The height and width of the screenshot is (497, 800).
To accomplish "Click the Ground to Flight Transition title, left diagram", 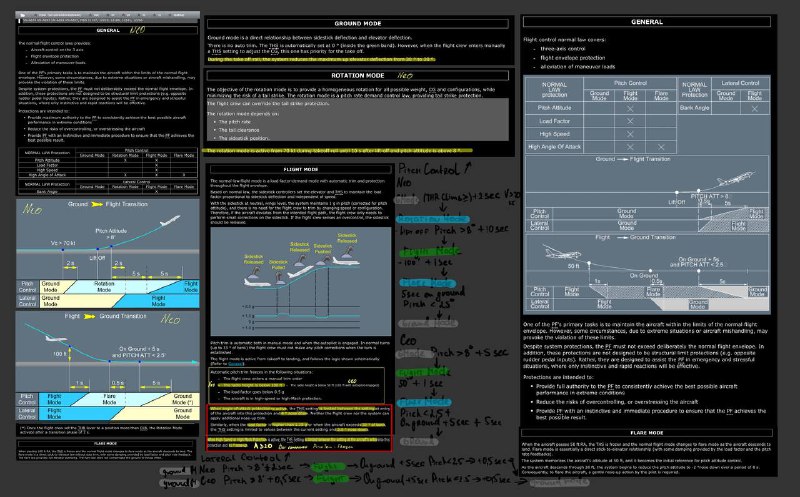I will tap(108, 204).
